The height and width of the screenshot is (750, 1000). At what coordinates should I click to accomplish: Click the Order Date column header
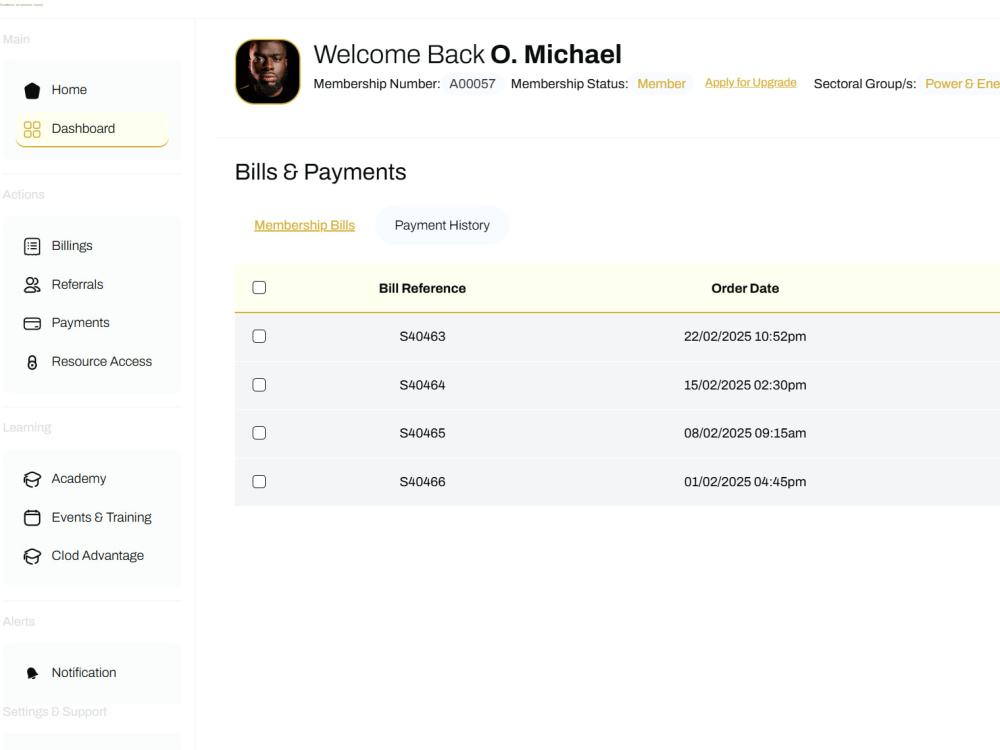tap(745, 288)
